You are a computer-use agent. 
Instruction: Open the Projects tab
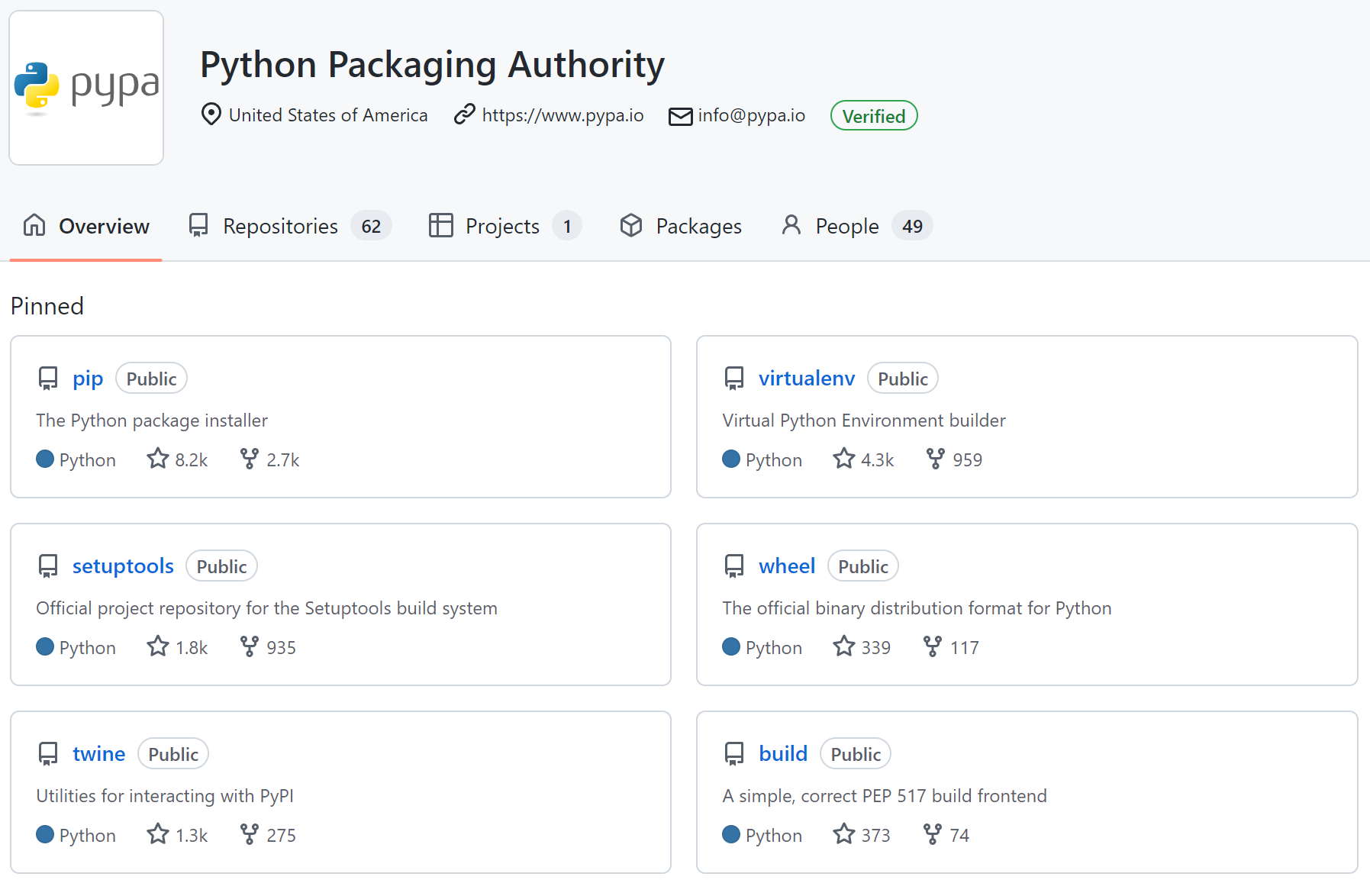tap(505, 226)
